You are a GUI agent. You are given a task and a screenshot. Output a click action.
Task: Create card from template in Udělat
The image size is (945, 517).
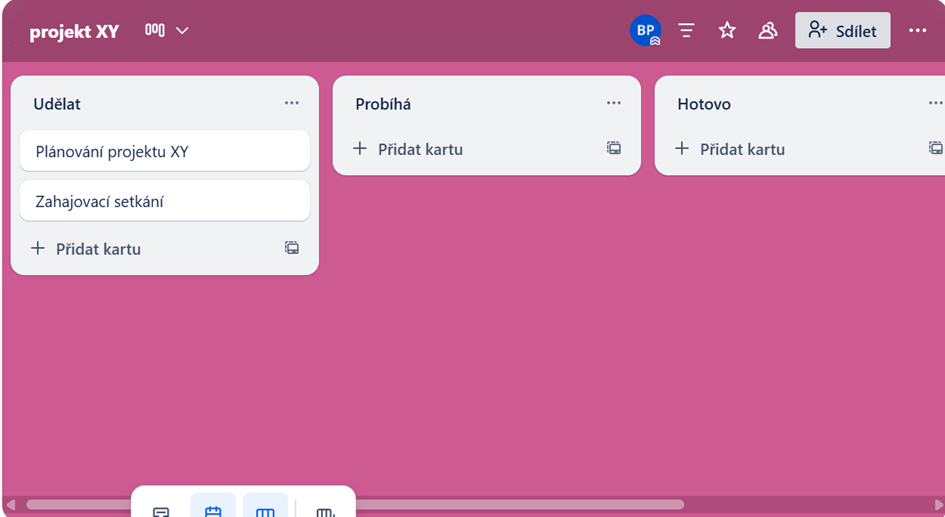291,248
